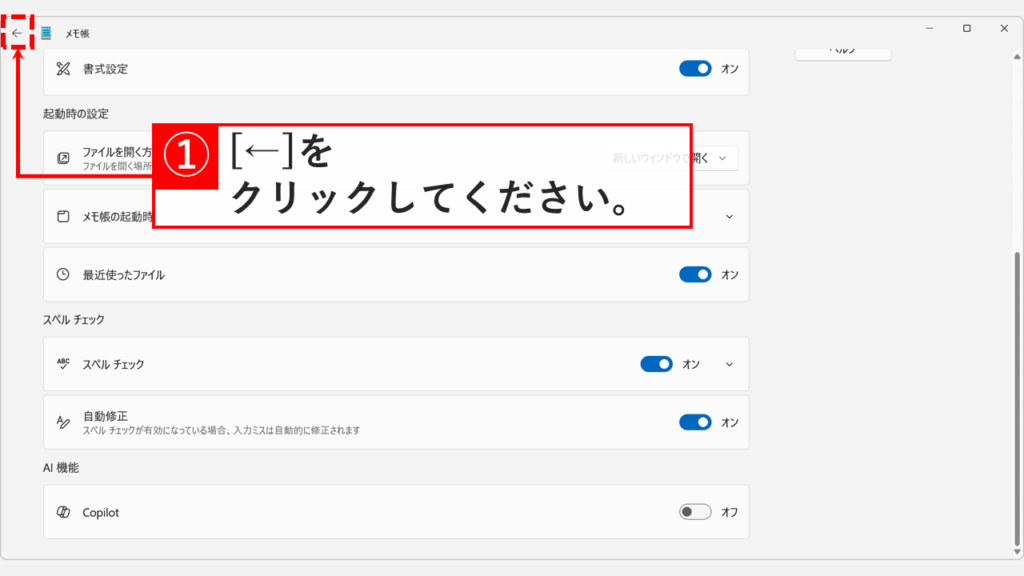1024x576 pixels.
Task: Click the back arrow icon
Action: pos(17,31)
